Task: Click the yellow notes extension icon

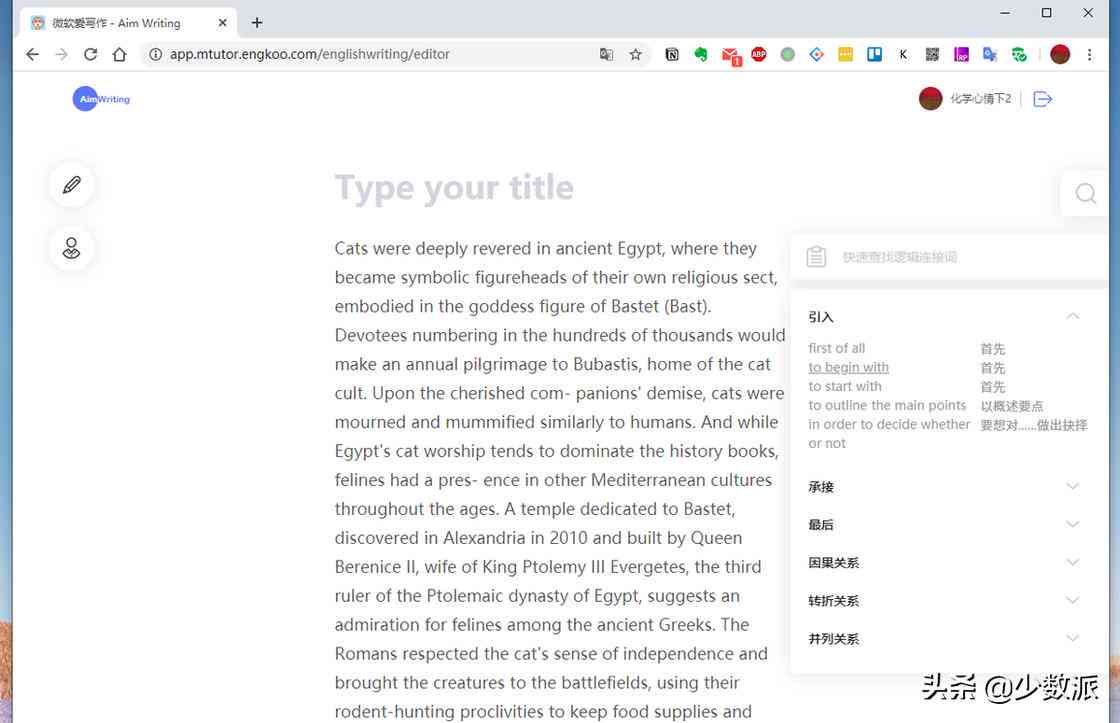Action: pyautogui.click(x=845, y=54)
